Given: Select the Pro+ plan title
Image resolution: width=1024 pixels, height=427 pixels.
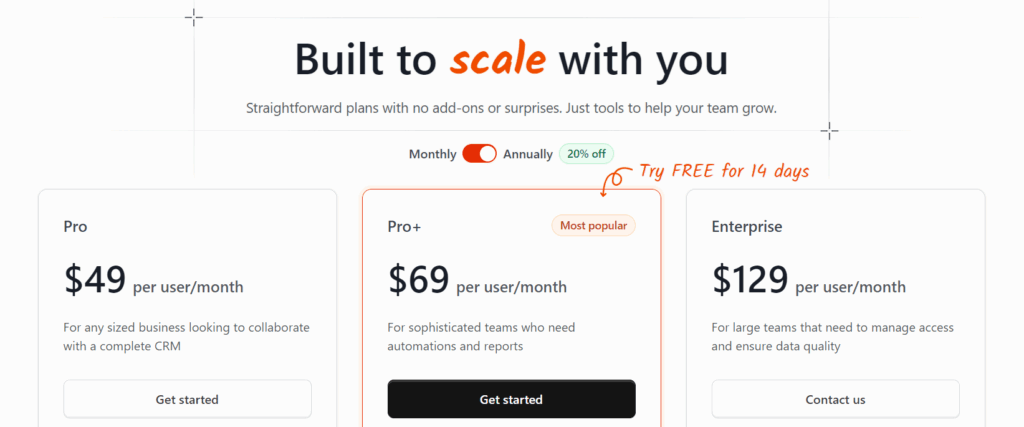Looking at the screenshot, I should [x=404, y=226].
